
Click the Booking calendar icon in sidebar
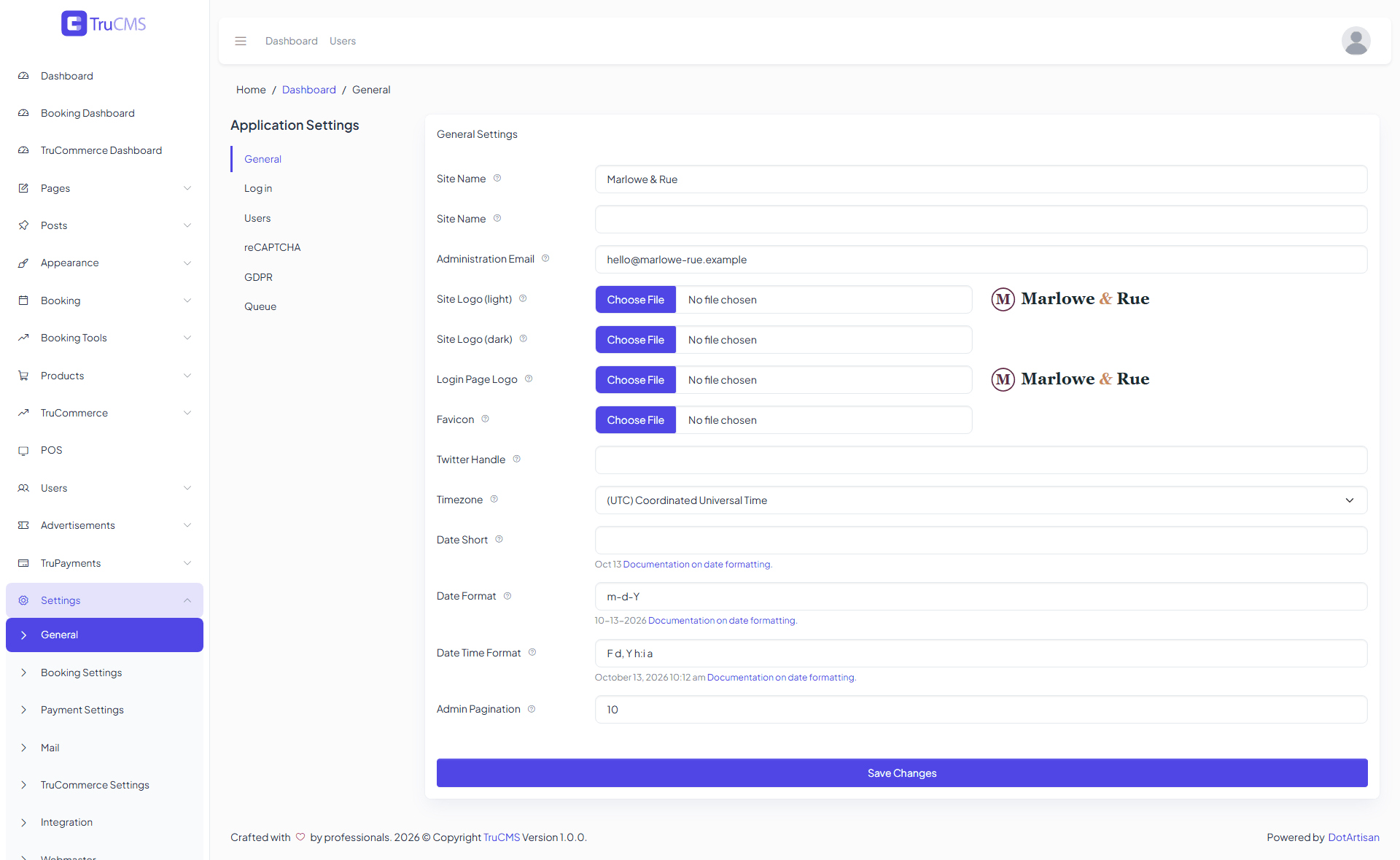23,301
